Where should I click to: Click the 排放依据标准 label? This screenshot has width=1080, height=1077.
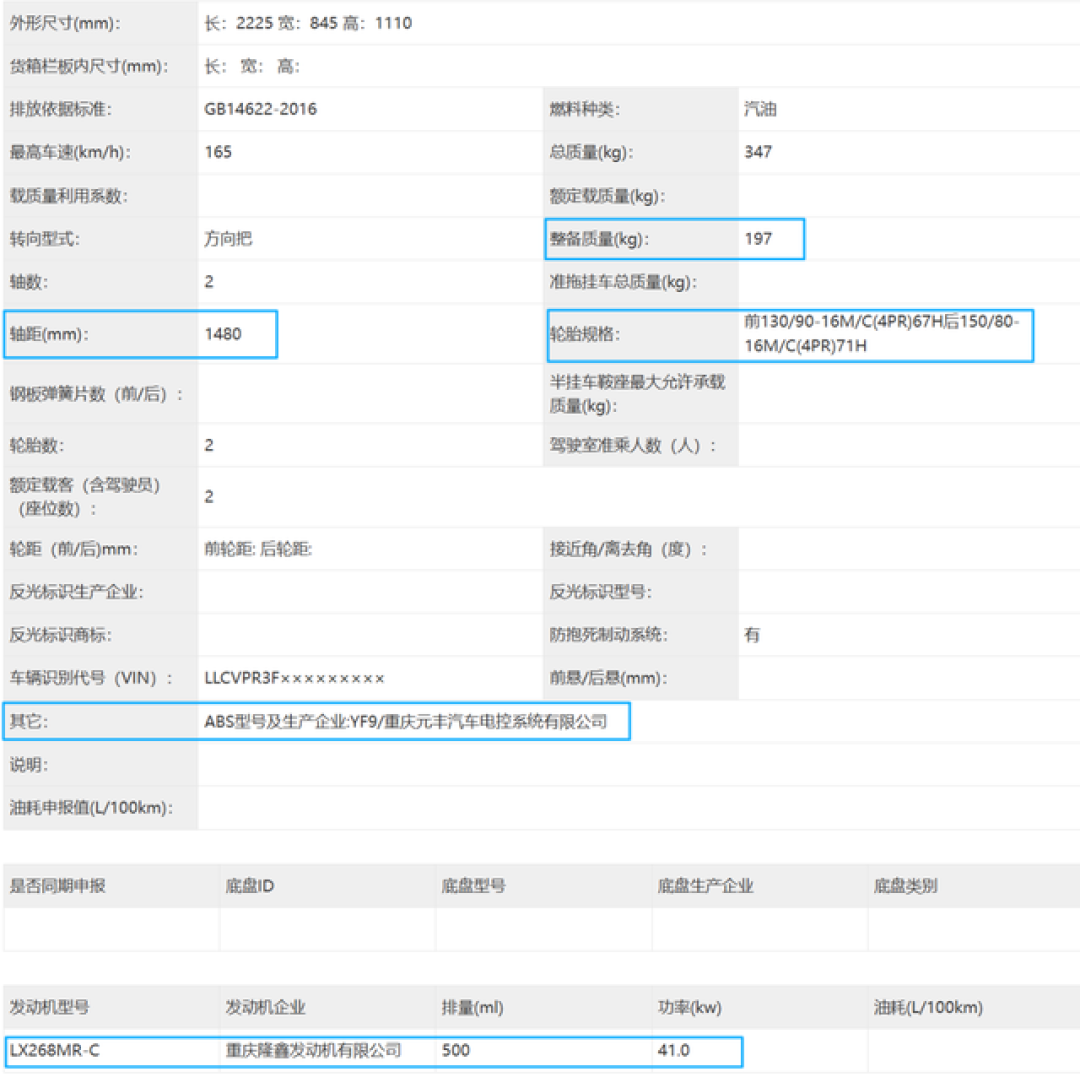61,109
